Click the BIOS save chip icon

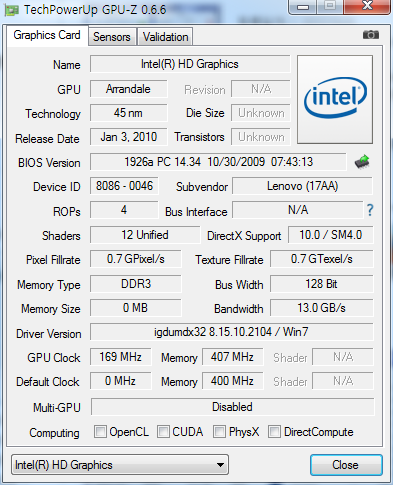(362, 162)
